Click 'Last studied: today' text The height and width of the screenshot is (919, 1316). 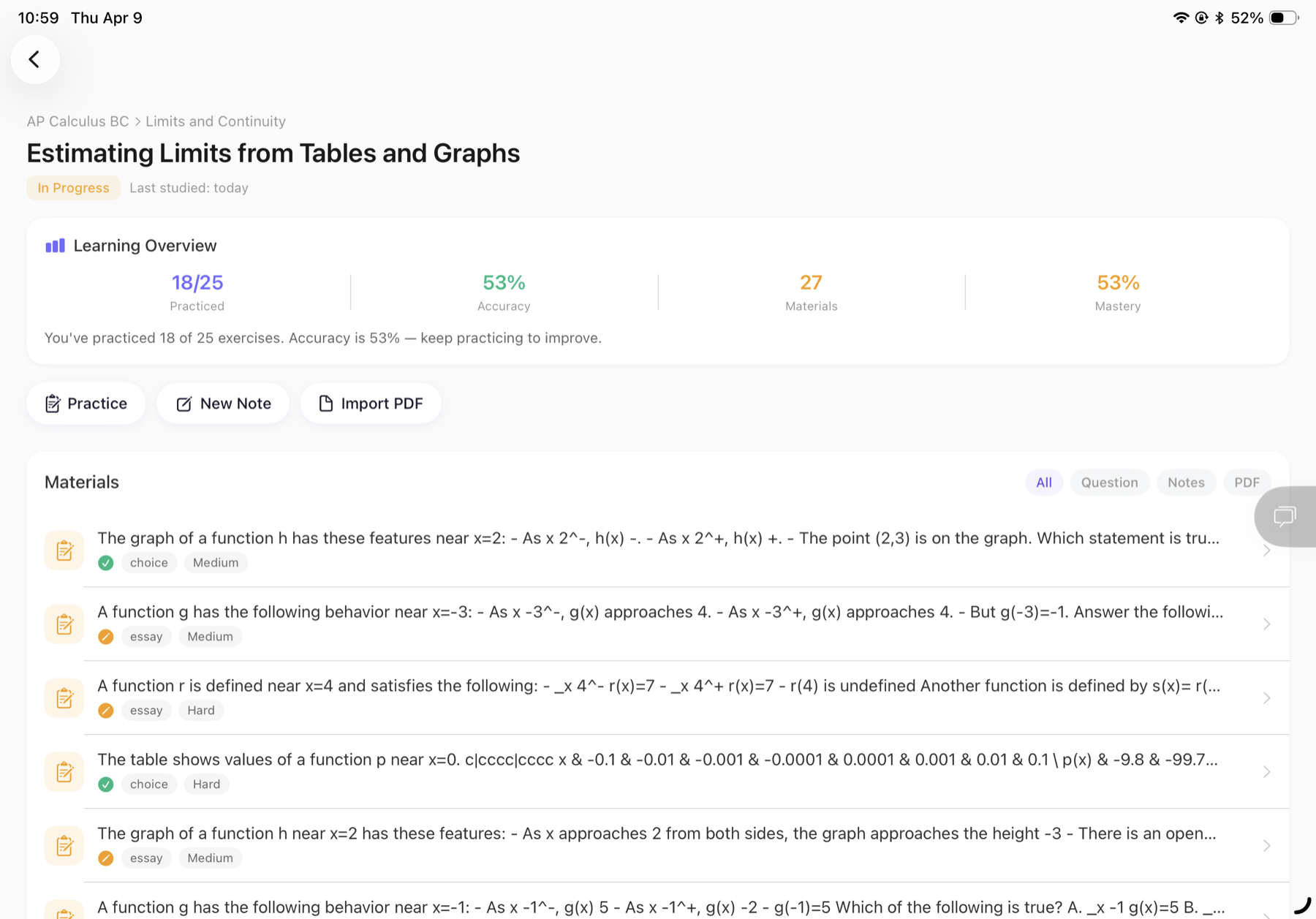[189, 188]
